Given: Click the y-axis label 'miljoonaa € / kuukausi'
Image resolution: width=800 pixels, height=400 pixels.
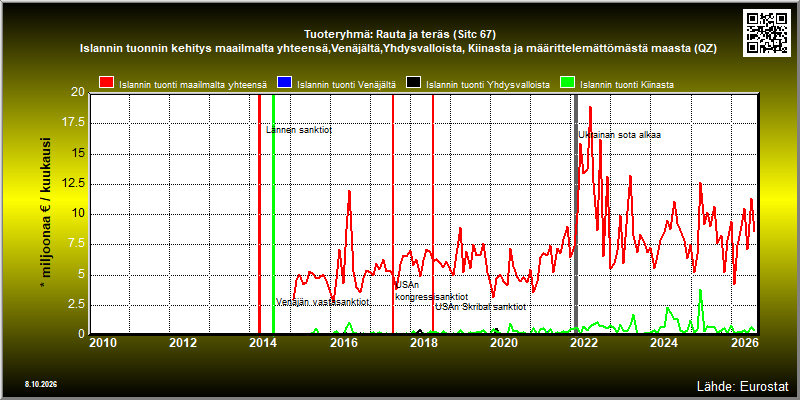Looking at the screenshot, I should (45, 213).
